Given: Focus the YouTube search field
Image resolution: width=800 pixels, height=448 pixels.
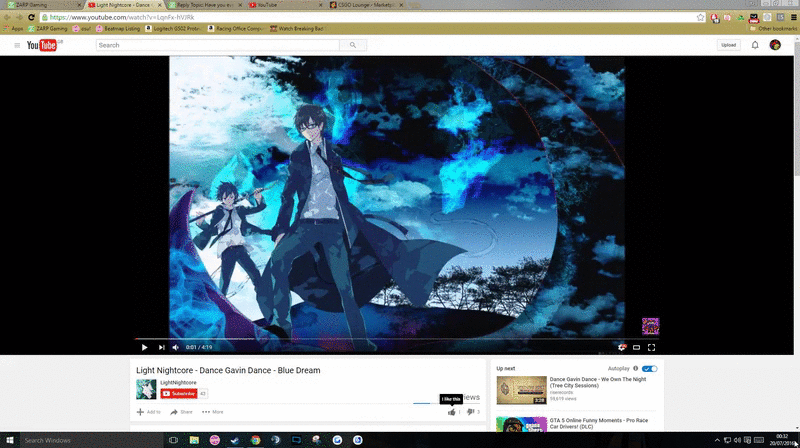Looking at the screenshot, I should [218, 45].
